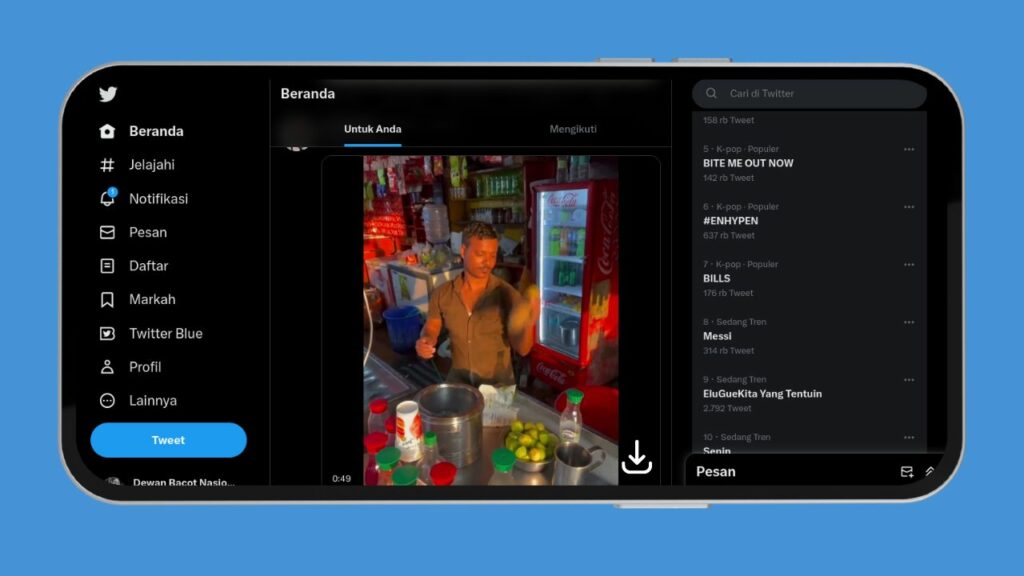
Task: Click the search magnifier icon
Action: pos(711,93)
